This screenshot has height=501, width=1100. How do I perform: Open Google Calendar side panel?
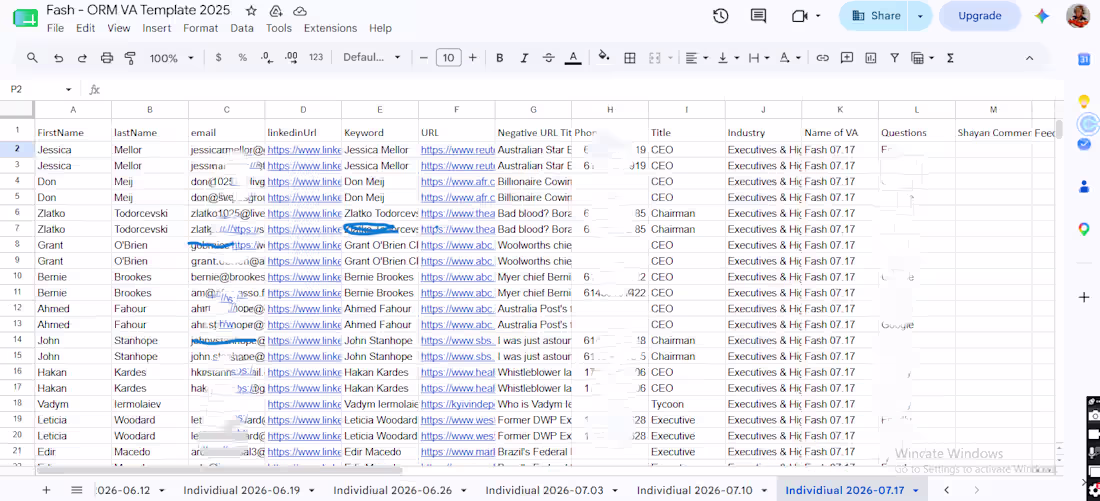click(1084, 60)
